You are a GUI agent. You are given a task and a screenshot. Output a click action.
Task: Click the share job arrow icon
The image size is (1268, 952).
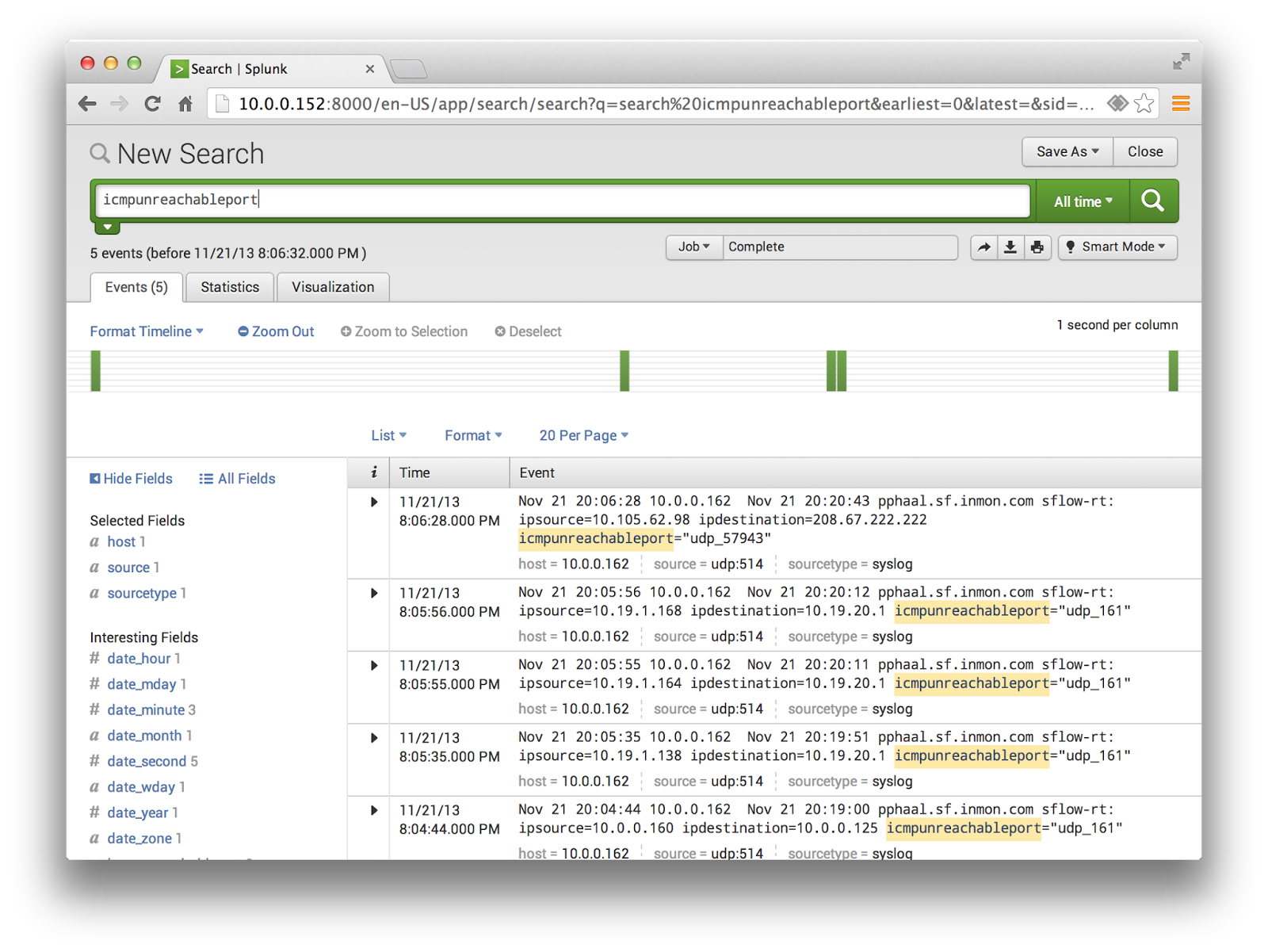tap(983, 247)
